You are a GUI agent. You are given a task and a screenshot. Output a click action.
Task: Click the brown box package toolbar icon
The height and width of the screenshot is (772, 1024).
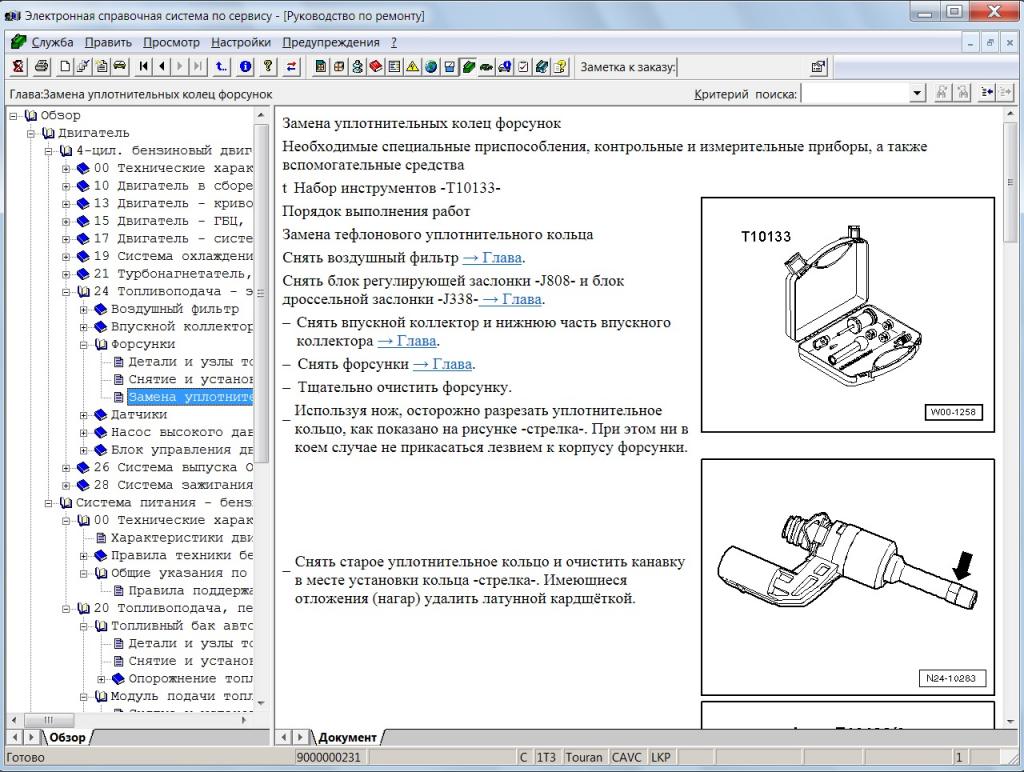(339, 67)
